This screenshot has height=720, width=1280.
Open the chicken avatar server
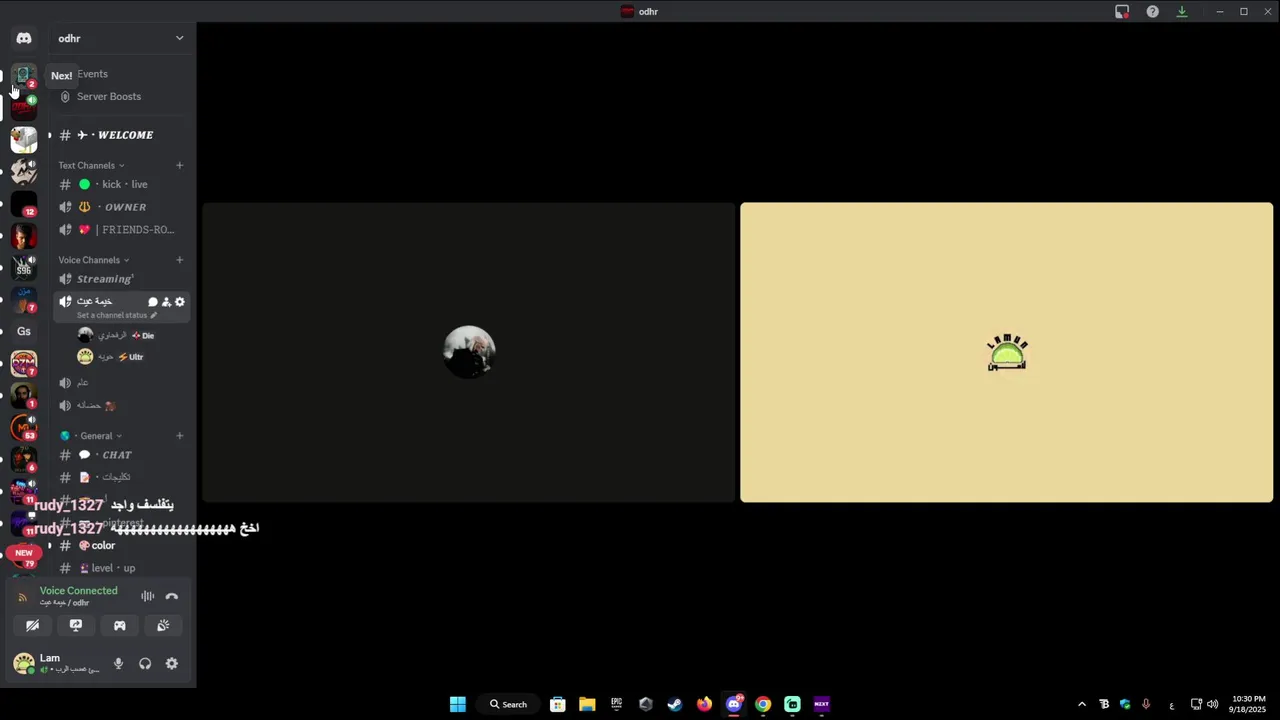tap(24, 139)
